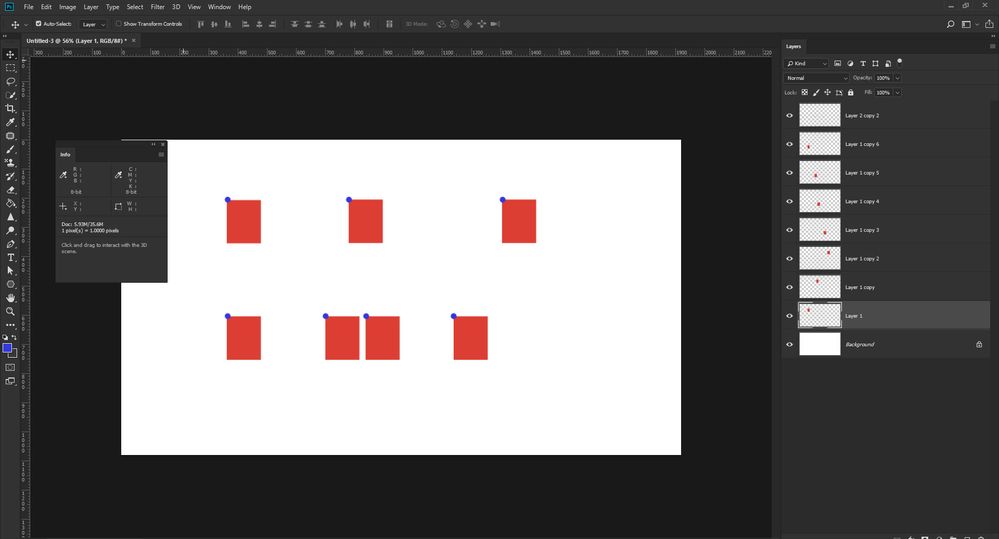The image size is (999, 539).
Task: Select the Layer 1 copy row
Action: [886, 287]
